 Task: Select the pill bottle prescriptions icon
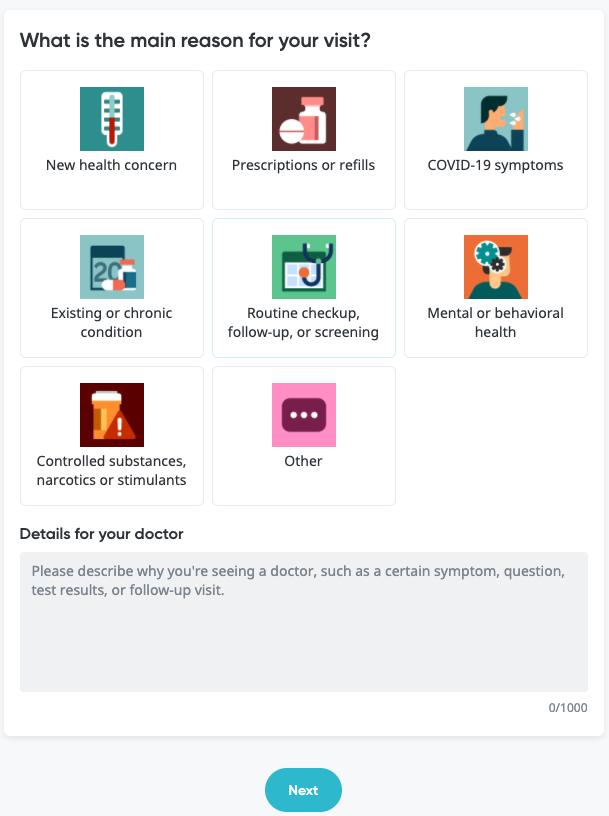pyautogui.click(x=304, y=119)
